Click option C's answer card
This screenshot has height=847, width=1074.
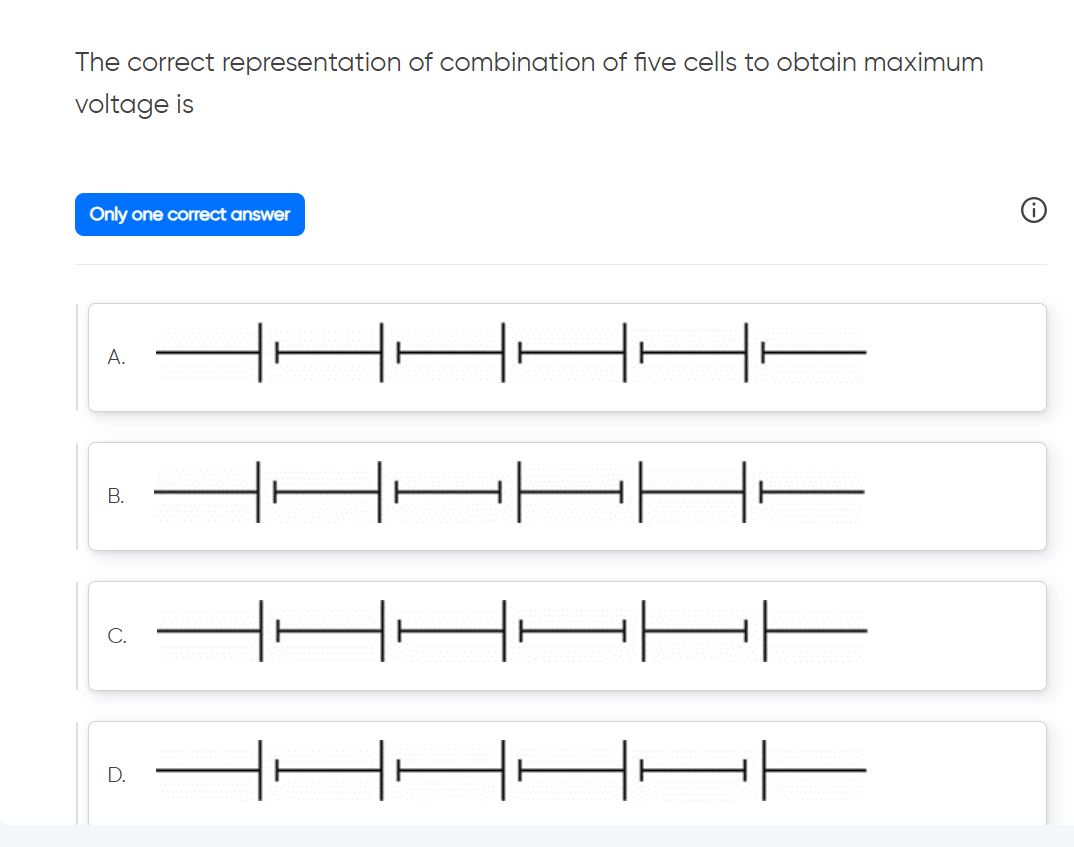567,635
